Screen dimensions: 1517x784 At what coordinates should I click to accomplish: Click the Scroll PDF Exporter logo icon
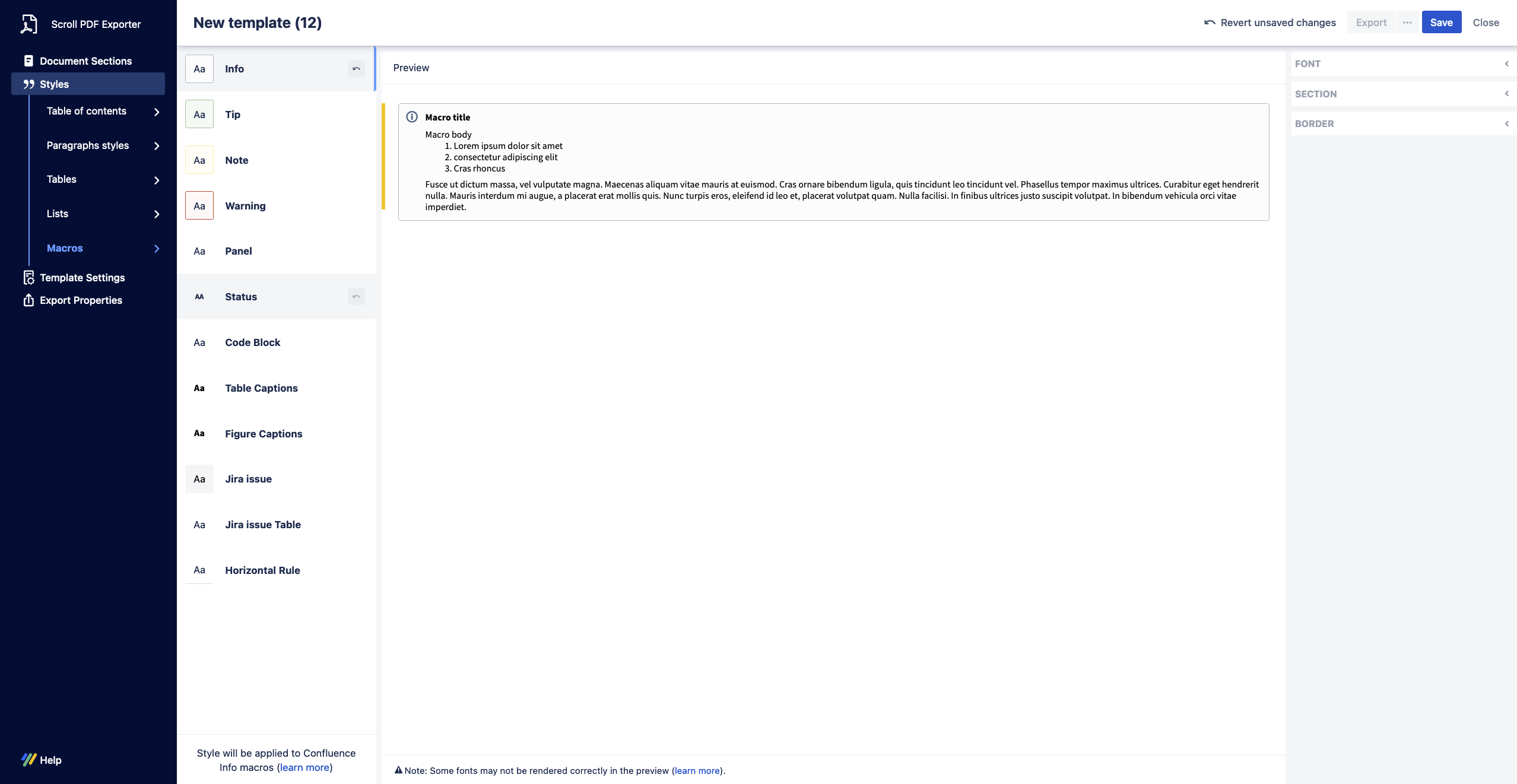(28, 24)
